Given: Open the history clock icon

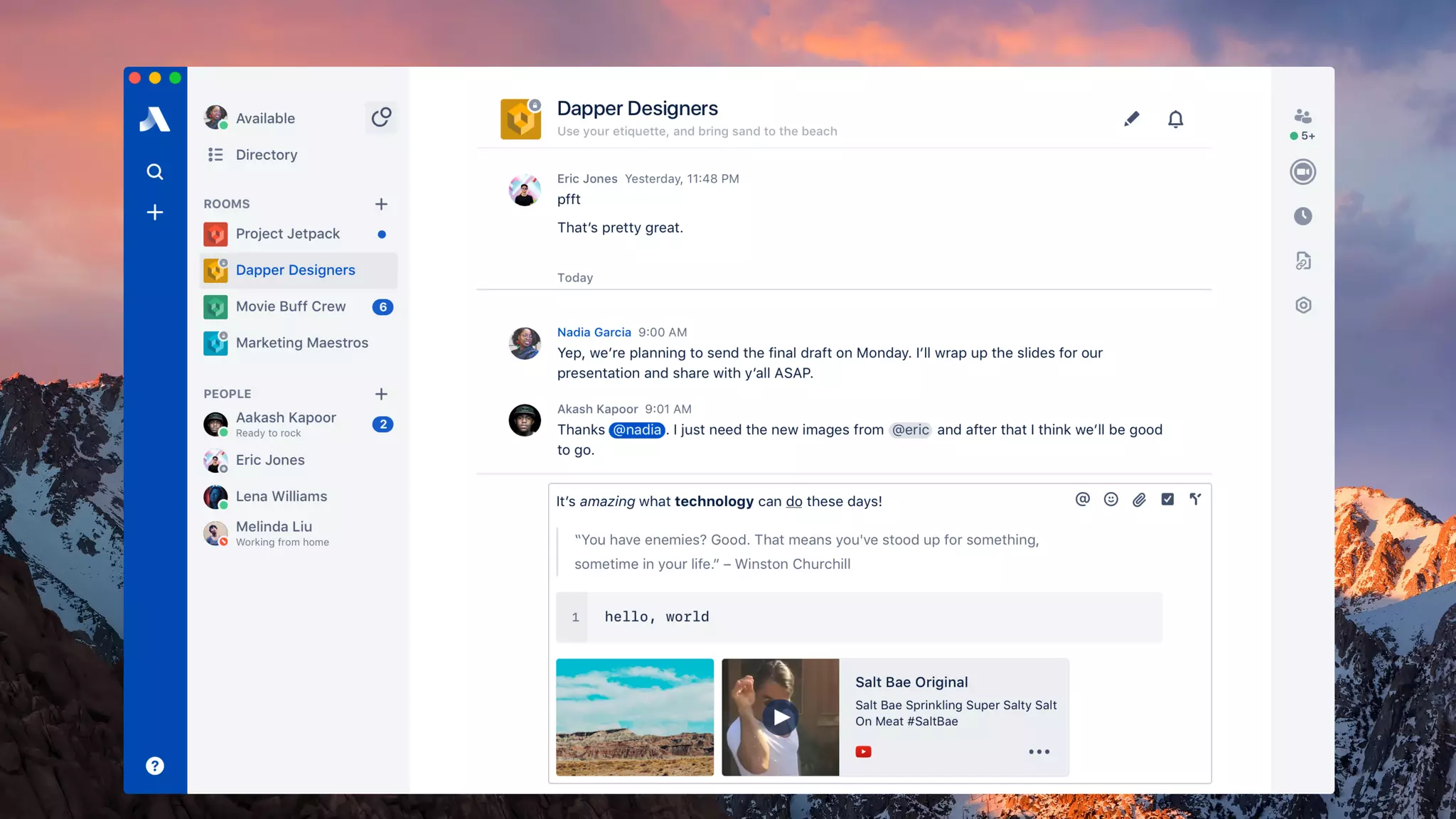Looking at the screenshot, I should [x=1302, y=216].
